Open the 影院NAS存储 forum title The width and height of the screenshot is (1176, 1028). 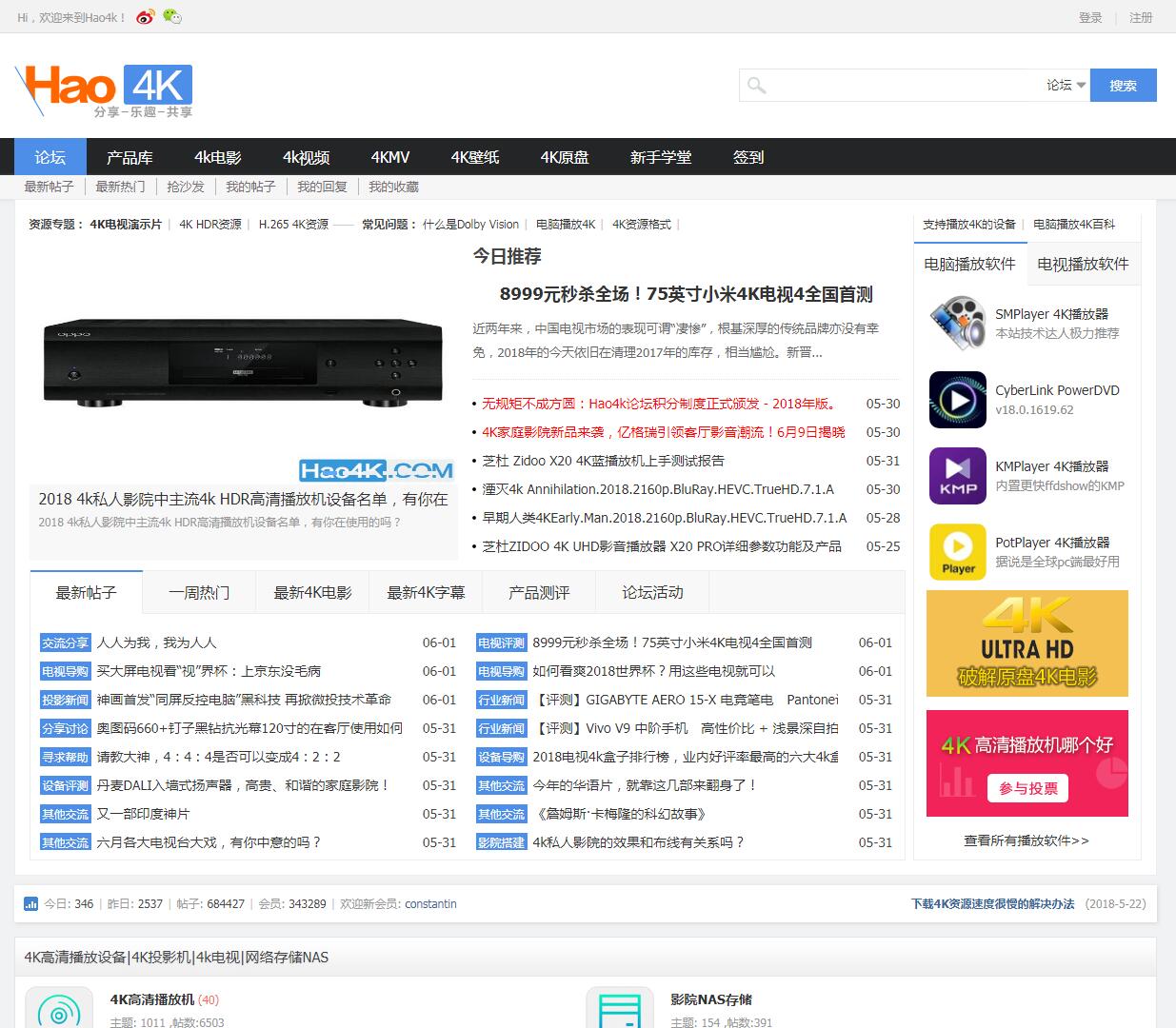click(711, 999)
